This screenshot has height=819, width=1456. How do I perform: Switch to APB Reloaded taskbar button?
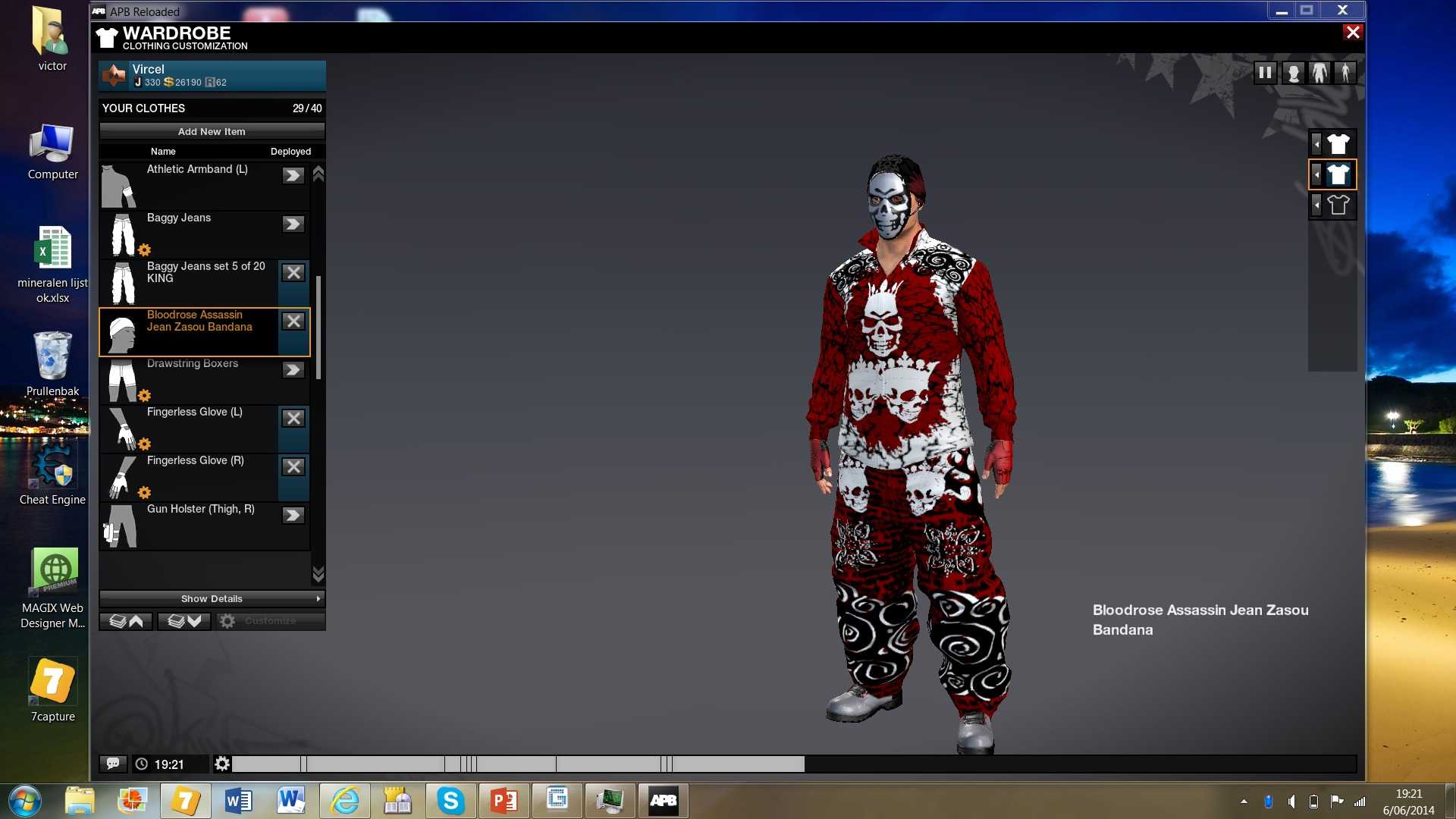click(663, 801)
